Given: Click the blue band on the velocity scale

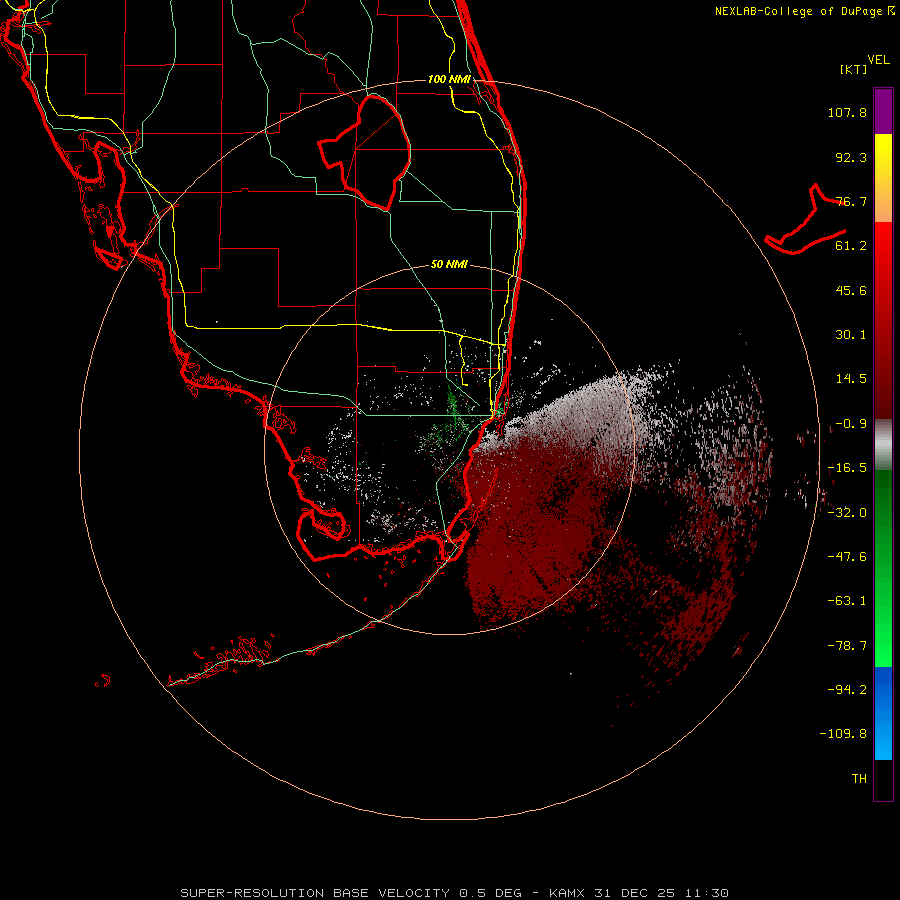Looking at the screenshot, I should (x=883, y=713).
